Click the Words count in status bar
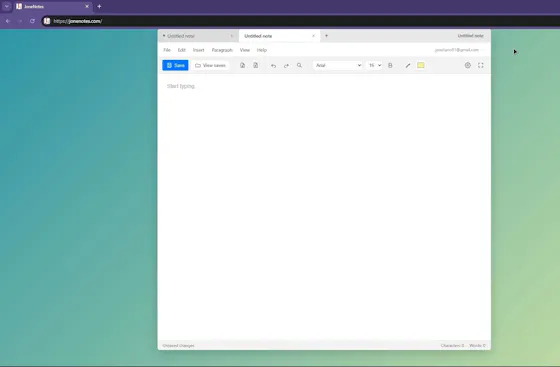 pos(478,346)
